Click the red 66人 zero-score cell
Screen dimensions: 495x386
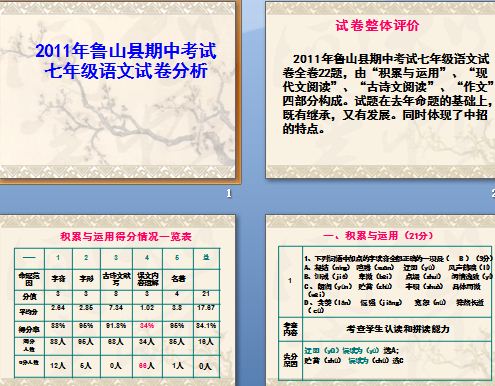[x=147, y=366]
